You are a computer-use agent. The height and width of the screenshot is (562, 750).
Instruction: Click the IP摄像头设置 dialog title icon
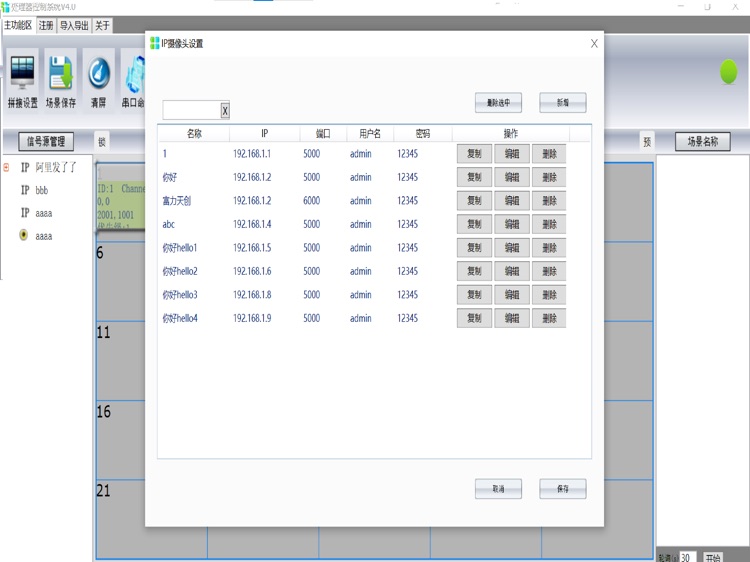[x=154, y=43]
